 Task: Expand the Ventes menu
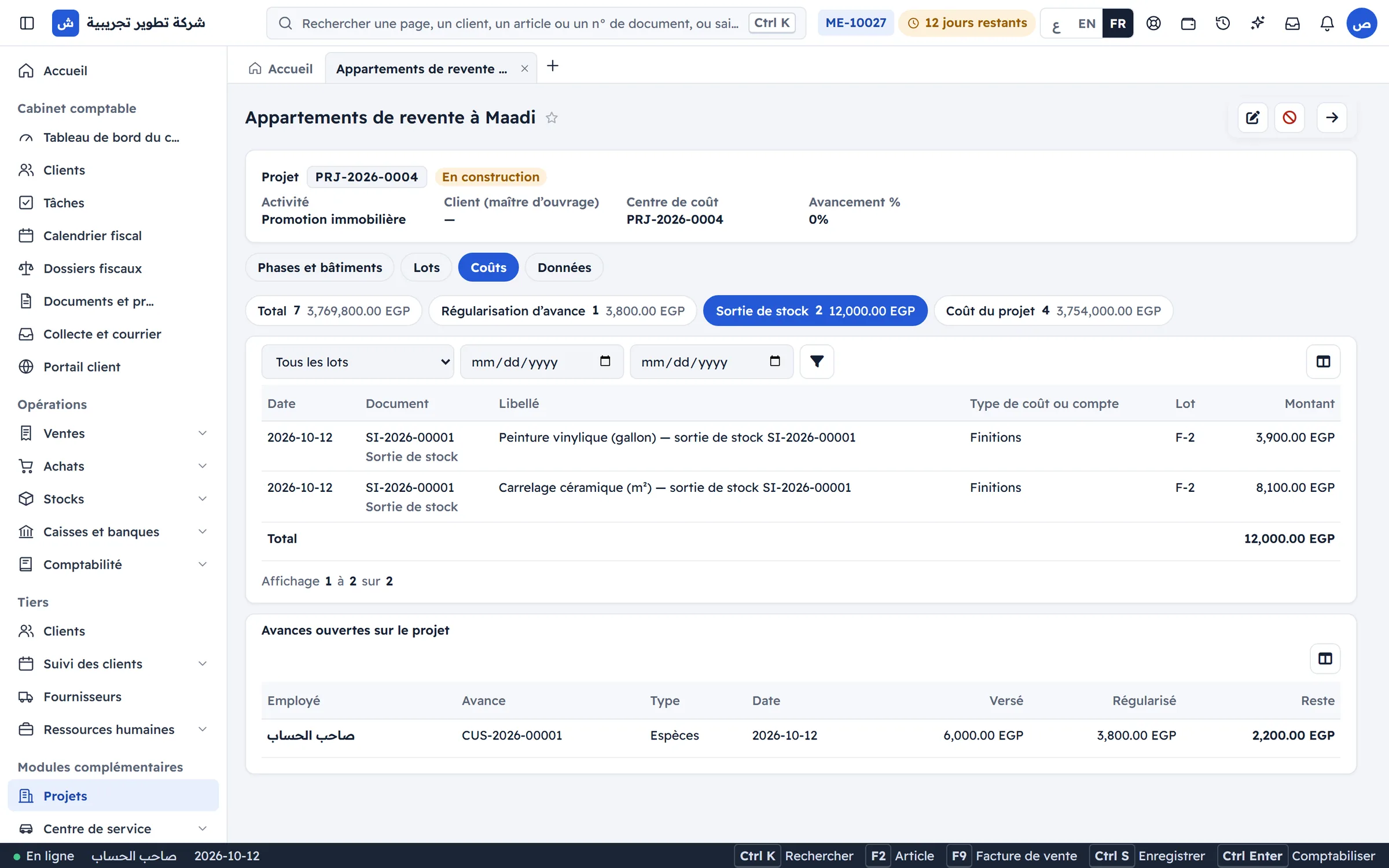113,433
